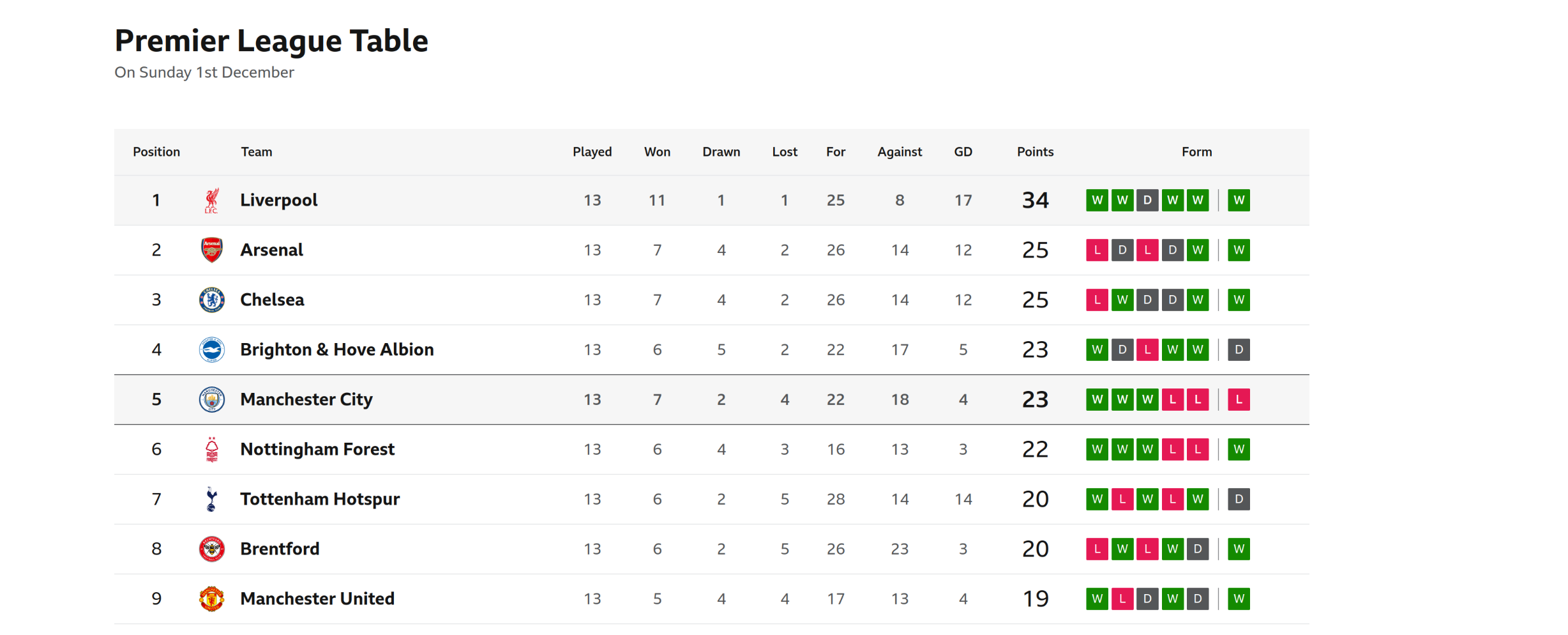1568x635 pixels.
Task: Open the Tottenham Hotspur team link
Action: [320, 499]
